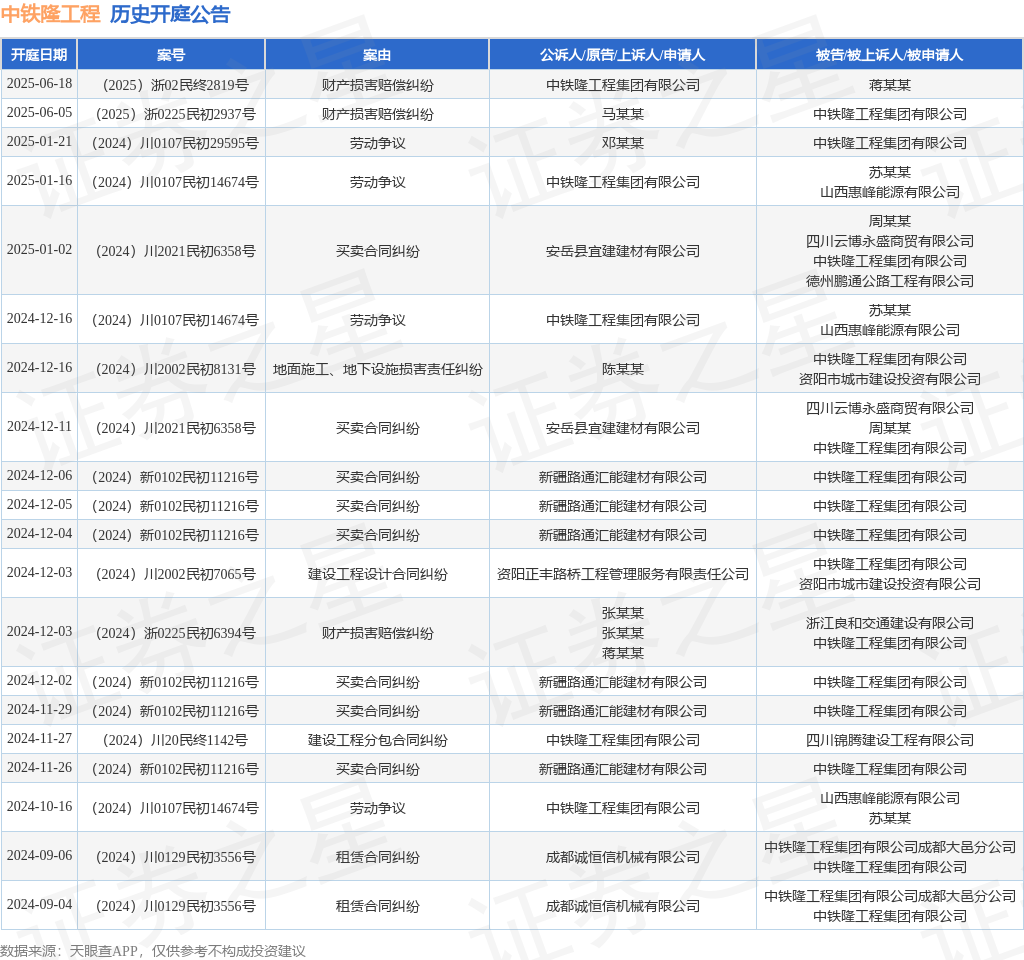Click the 建设工程分包合同纠纷 cell
The image size is (1024, 960).
[x=377, y=740]
